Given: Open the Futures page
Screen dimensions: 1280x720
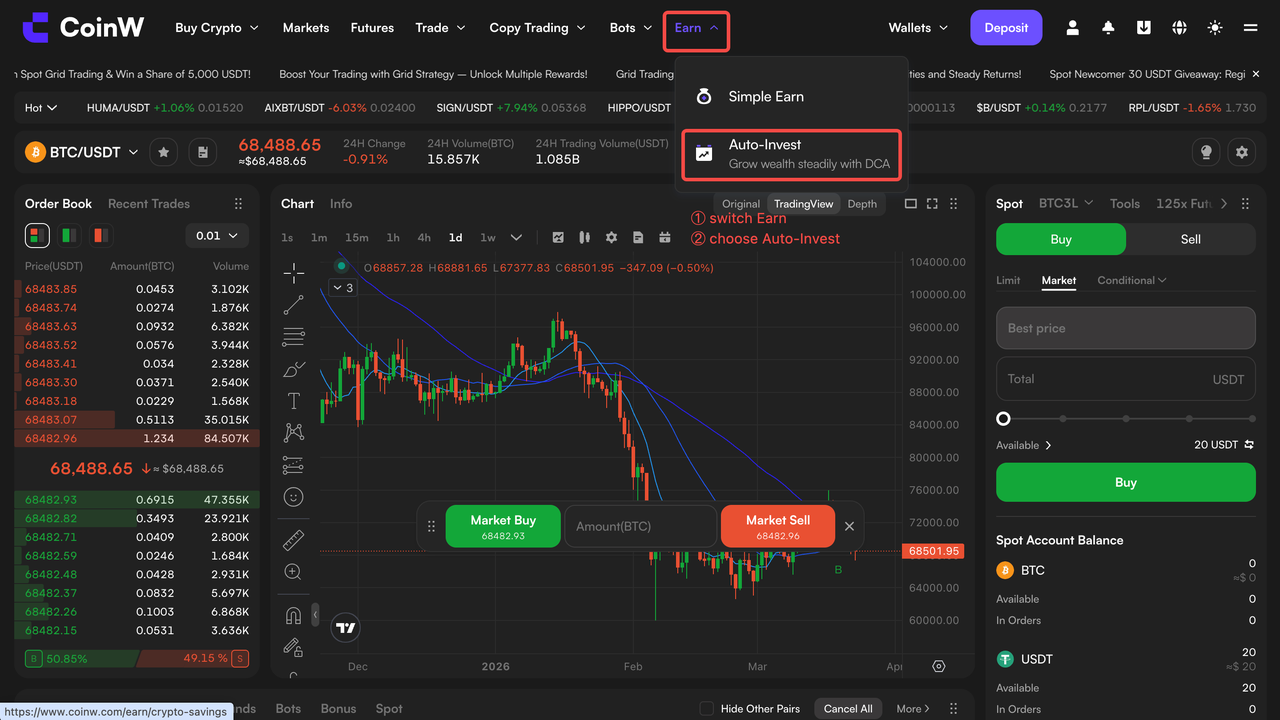Looking at the screenshot, I should 372,28.
